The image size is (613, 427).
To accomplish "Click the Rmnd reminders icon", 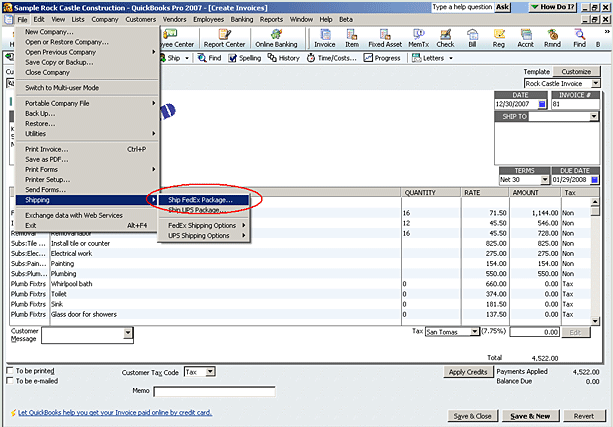I will pos(552,38).
